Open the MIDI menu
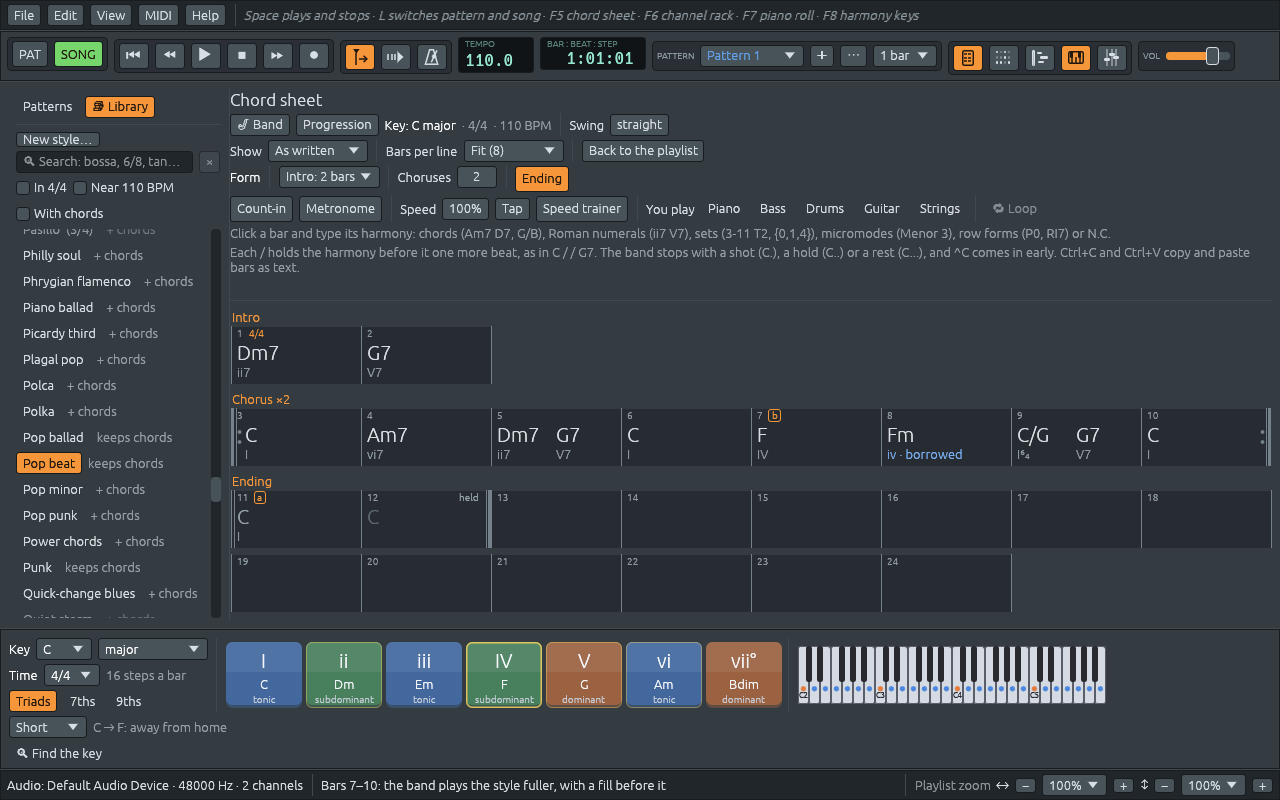The image size is (1280, 800). pos(157,15)
